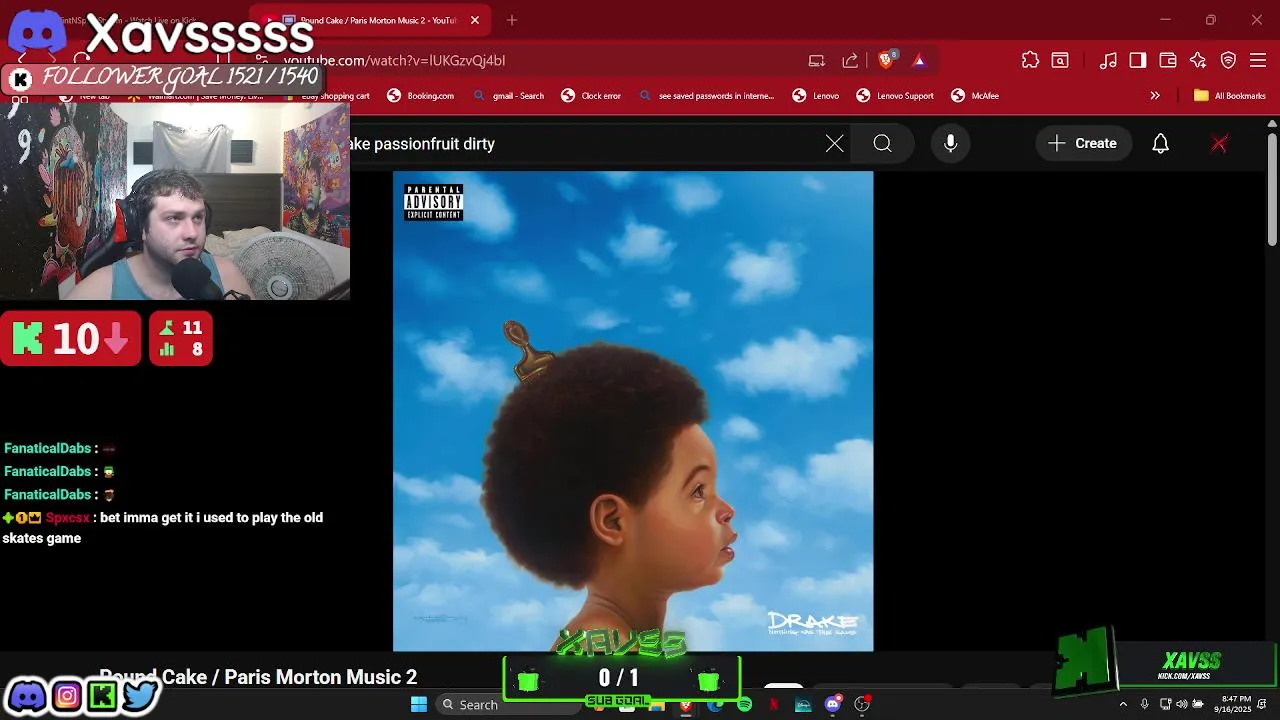Viewport: 1280px width, 720px height.
Task: Click the YouTube Create button
Action: (1082, 144)
